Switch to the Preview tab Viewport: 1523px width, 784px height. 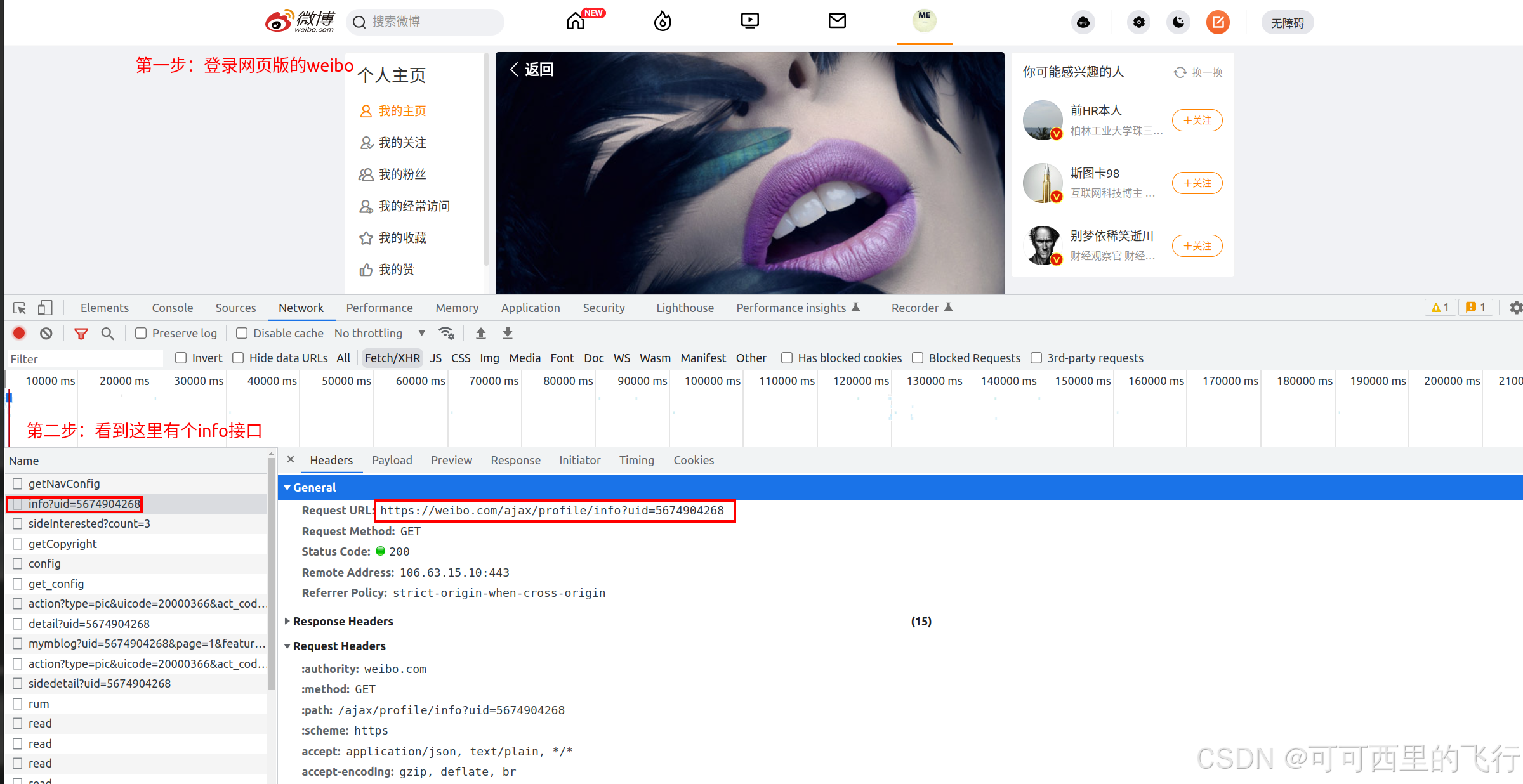point(451,460)
